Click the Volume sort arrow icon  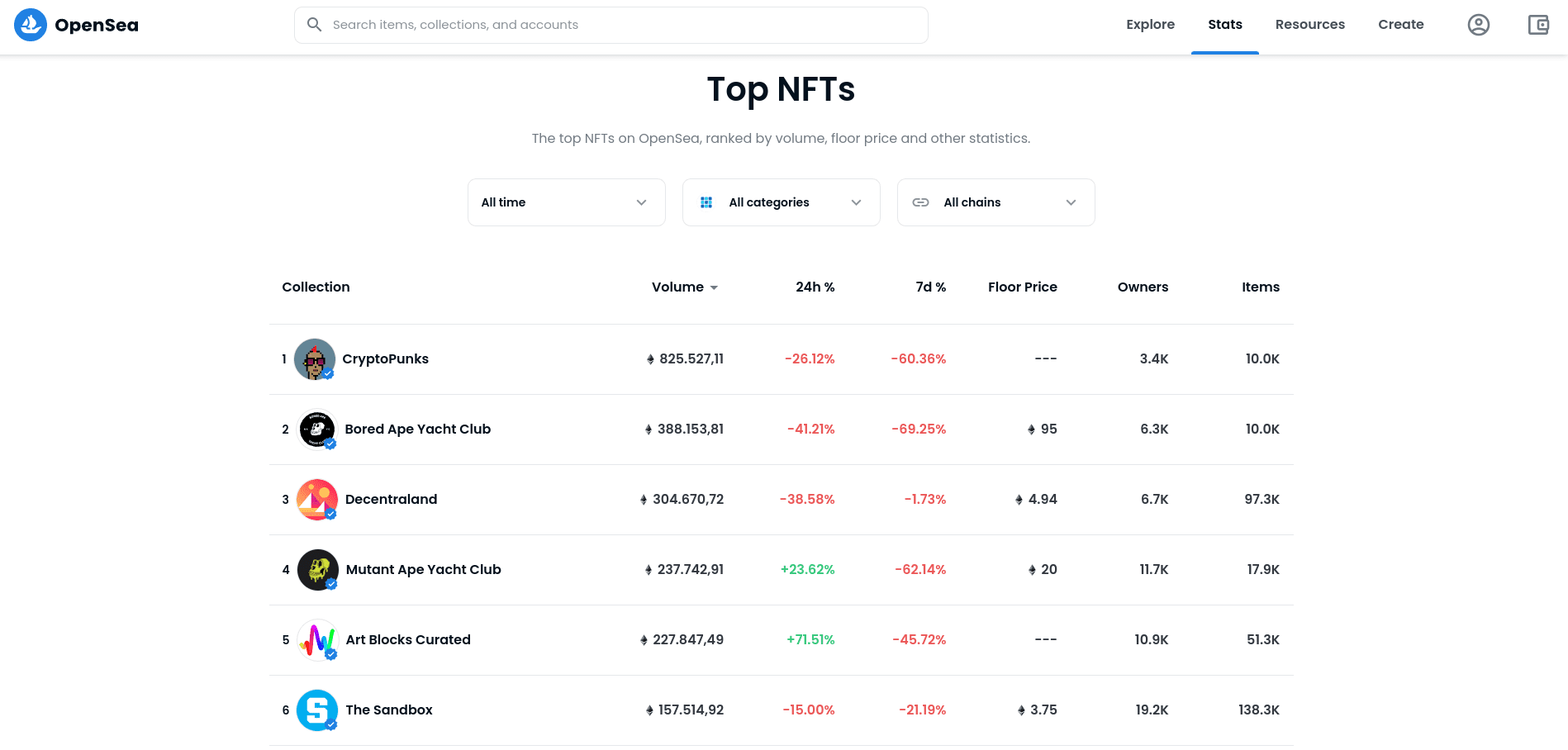[714, 287]
